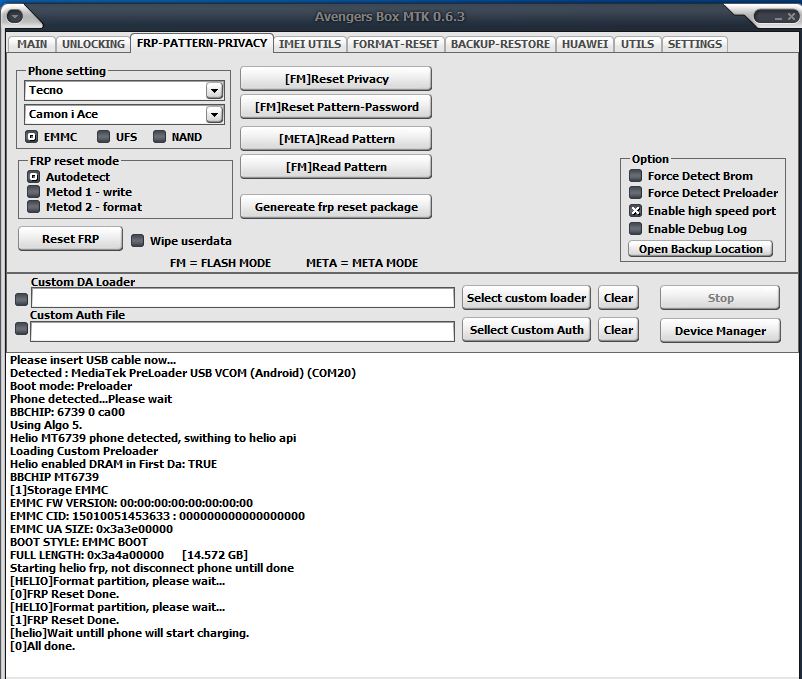Click the Stop button

point(720,298)
